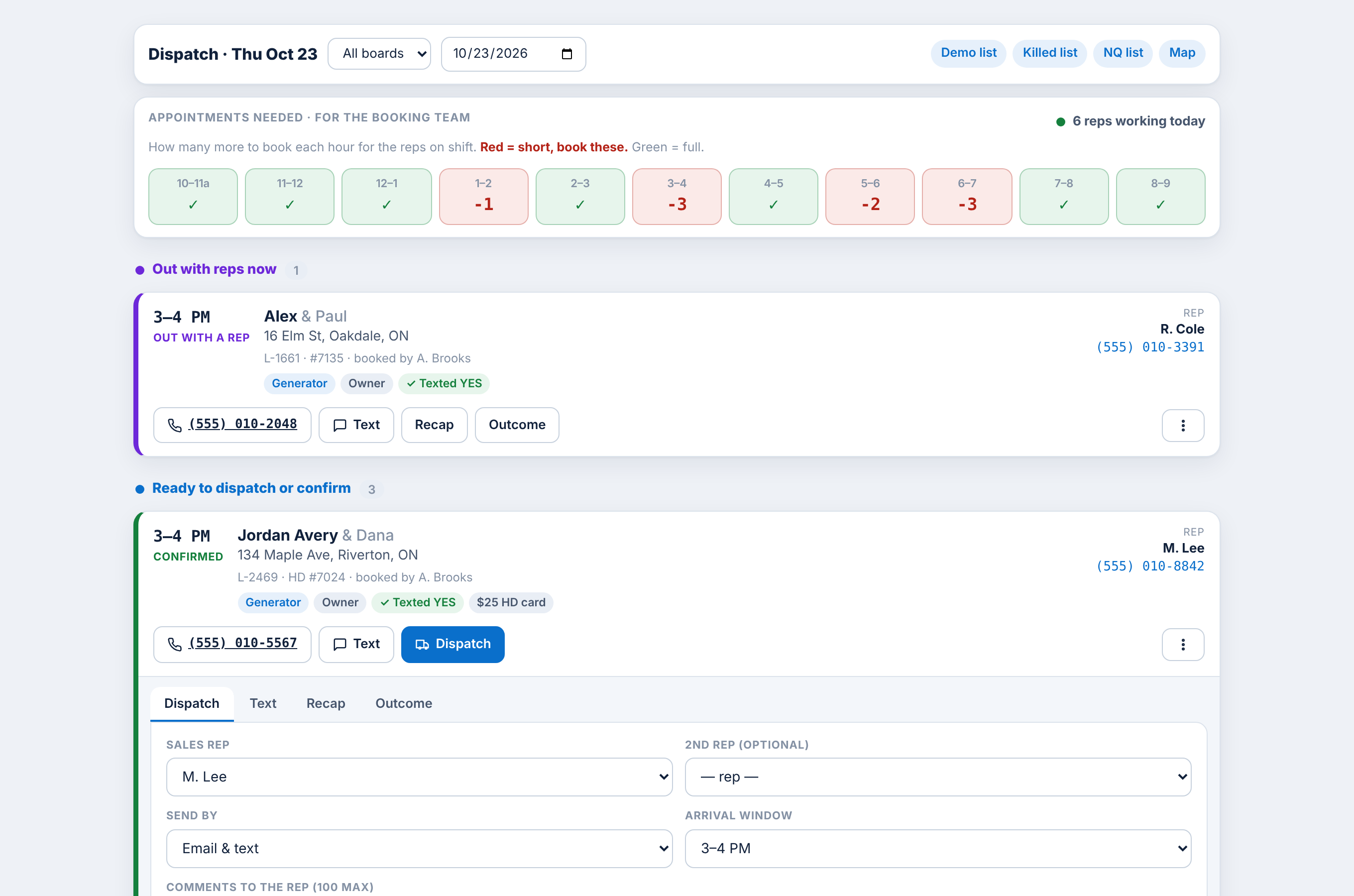Click Text button on Alex card
The height and width of the screenshot is (896, 1354).
[356, 425]
